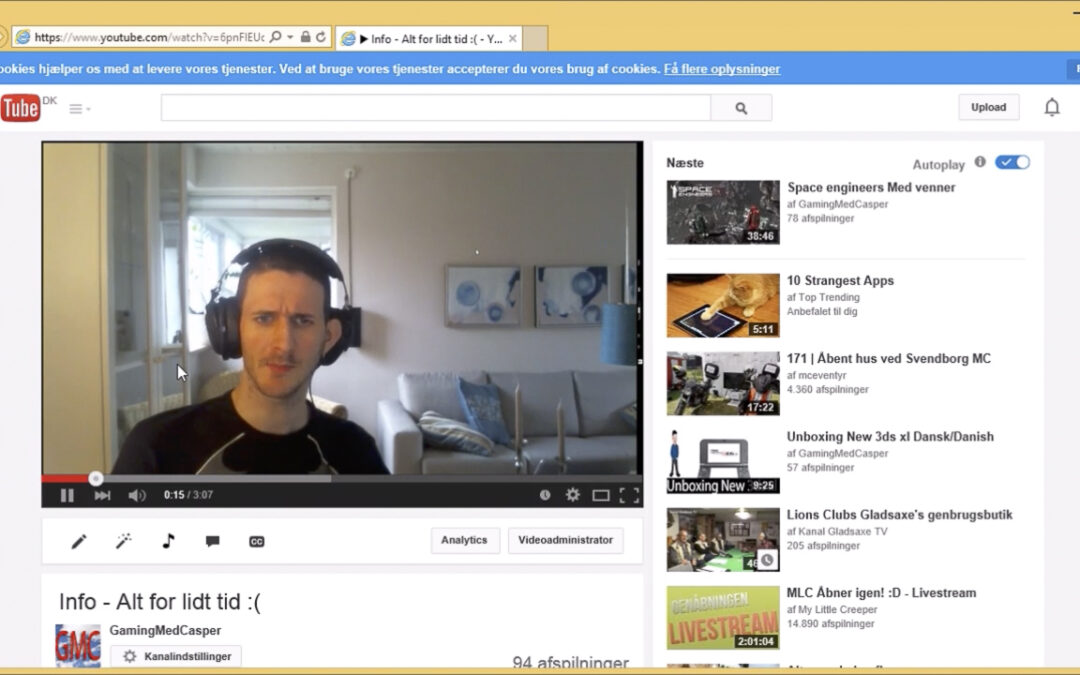Open the annotations speech bubble tool
This screenshot has height=675, width=1080.
click(x=212, y=541)
